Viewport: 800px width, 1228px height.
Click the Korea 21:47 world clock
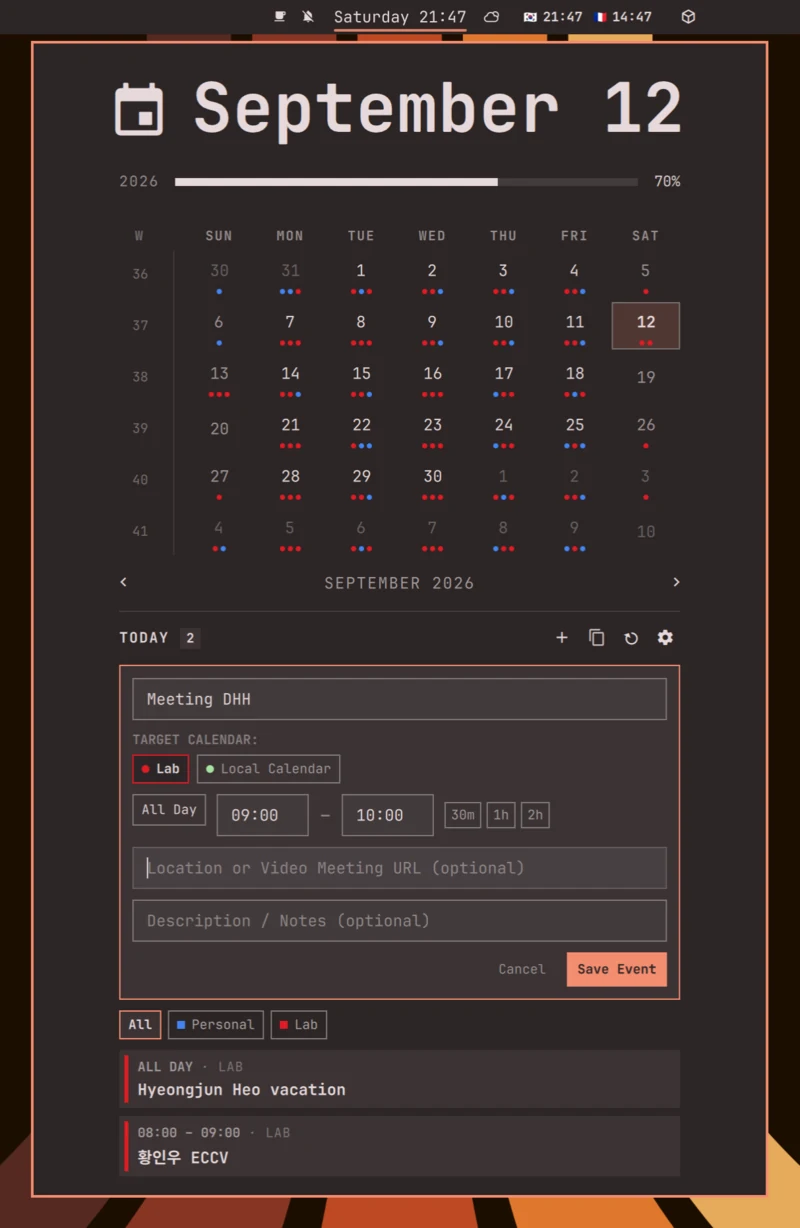pos(553,17)
